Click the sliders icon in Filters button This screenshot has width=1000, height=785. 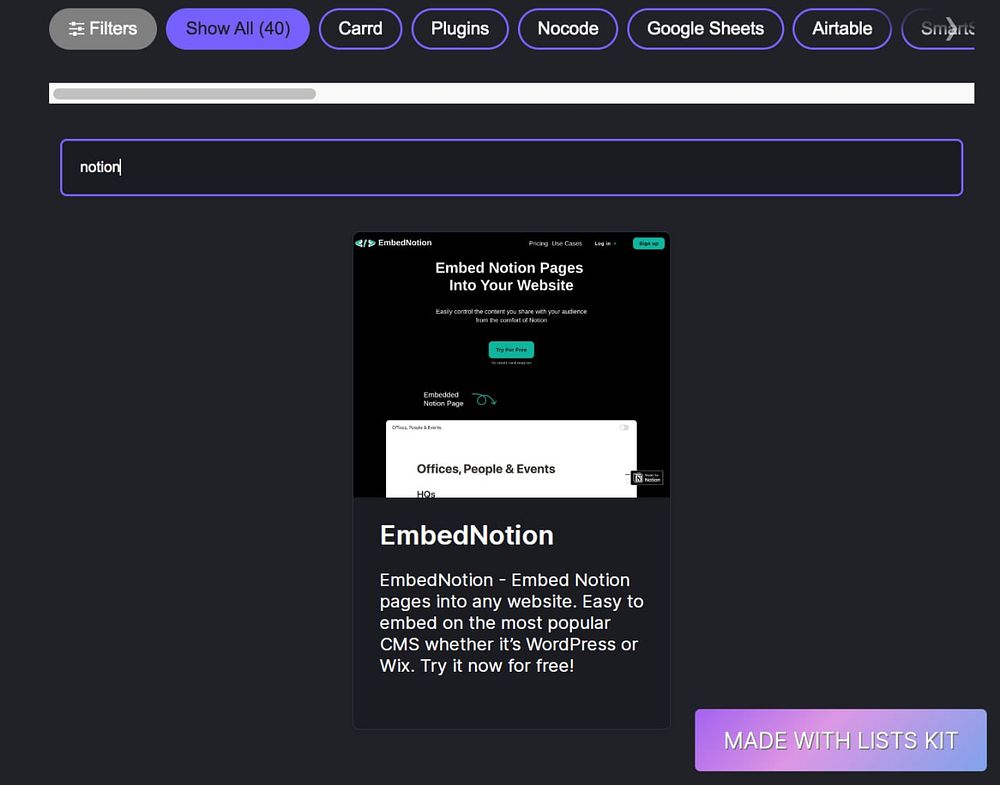coord(77,29)
